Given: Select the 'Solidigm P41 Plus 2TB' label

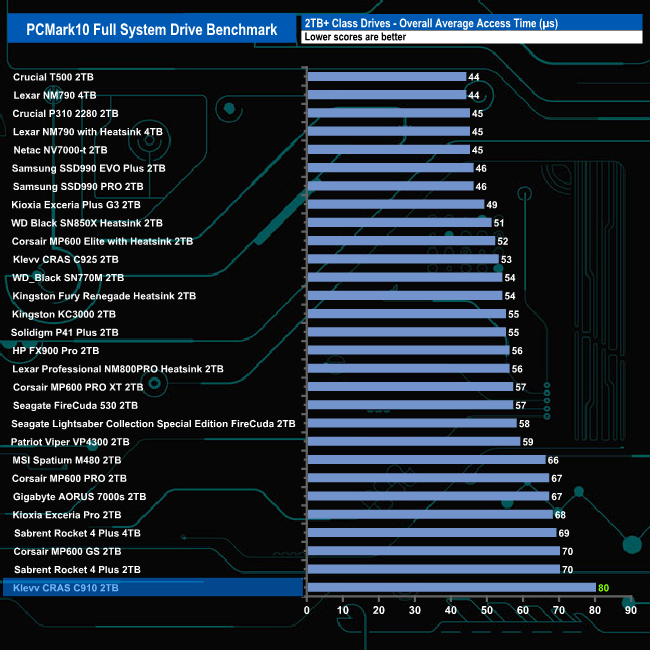Looking at the screenshot, I should pyautogui.click(x=65, y=332).
